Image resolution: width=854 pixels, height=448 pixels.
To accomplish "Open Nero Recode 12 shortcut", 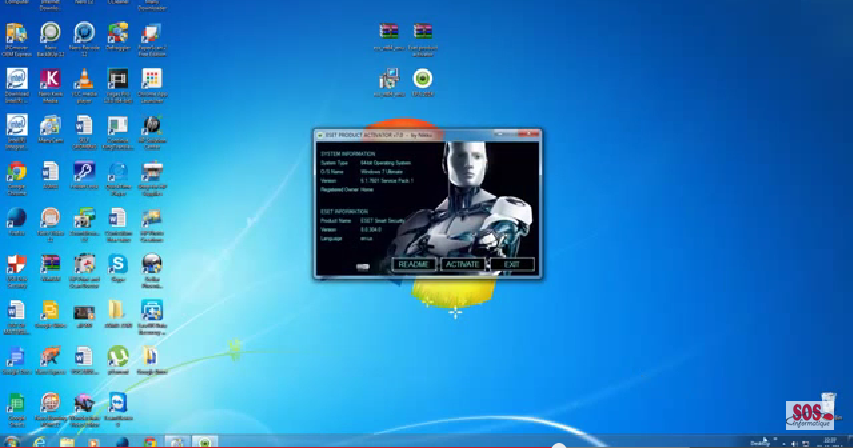I will [84, 33].
